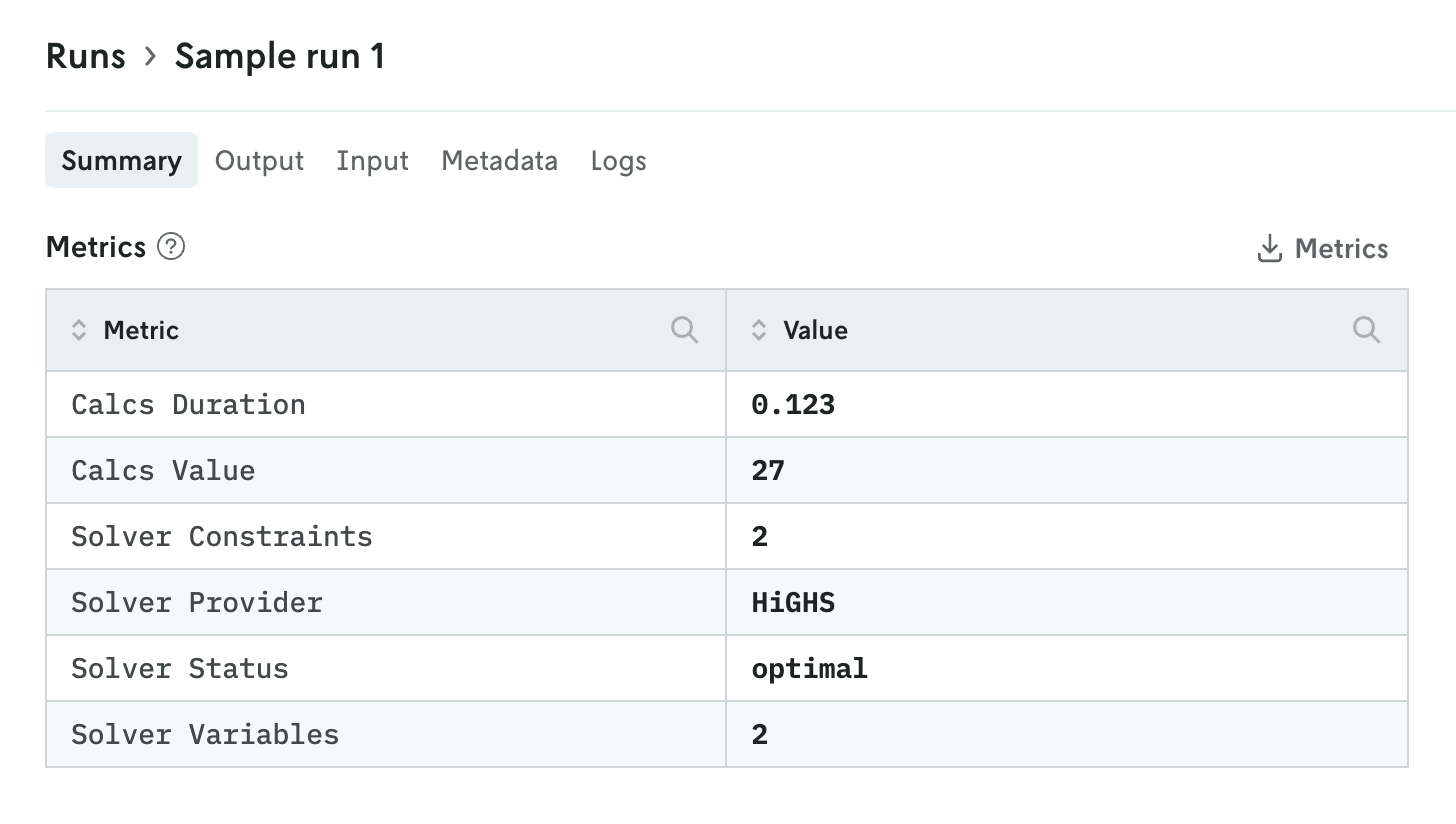Click the magnifier to filter metric names
1456x824 pixels.
(686, 330)
